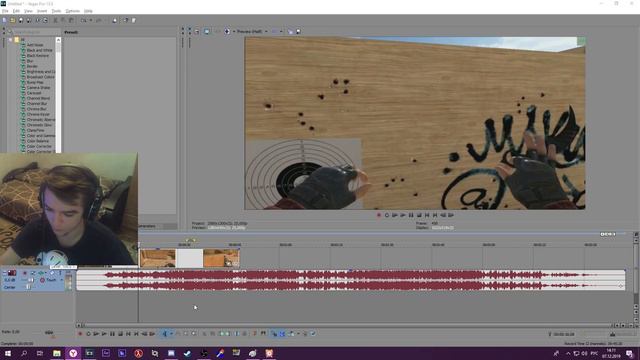
Task: Arm the audio track for record
Action: [x=24, y=273]
